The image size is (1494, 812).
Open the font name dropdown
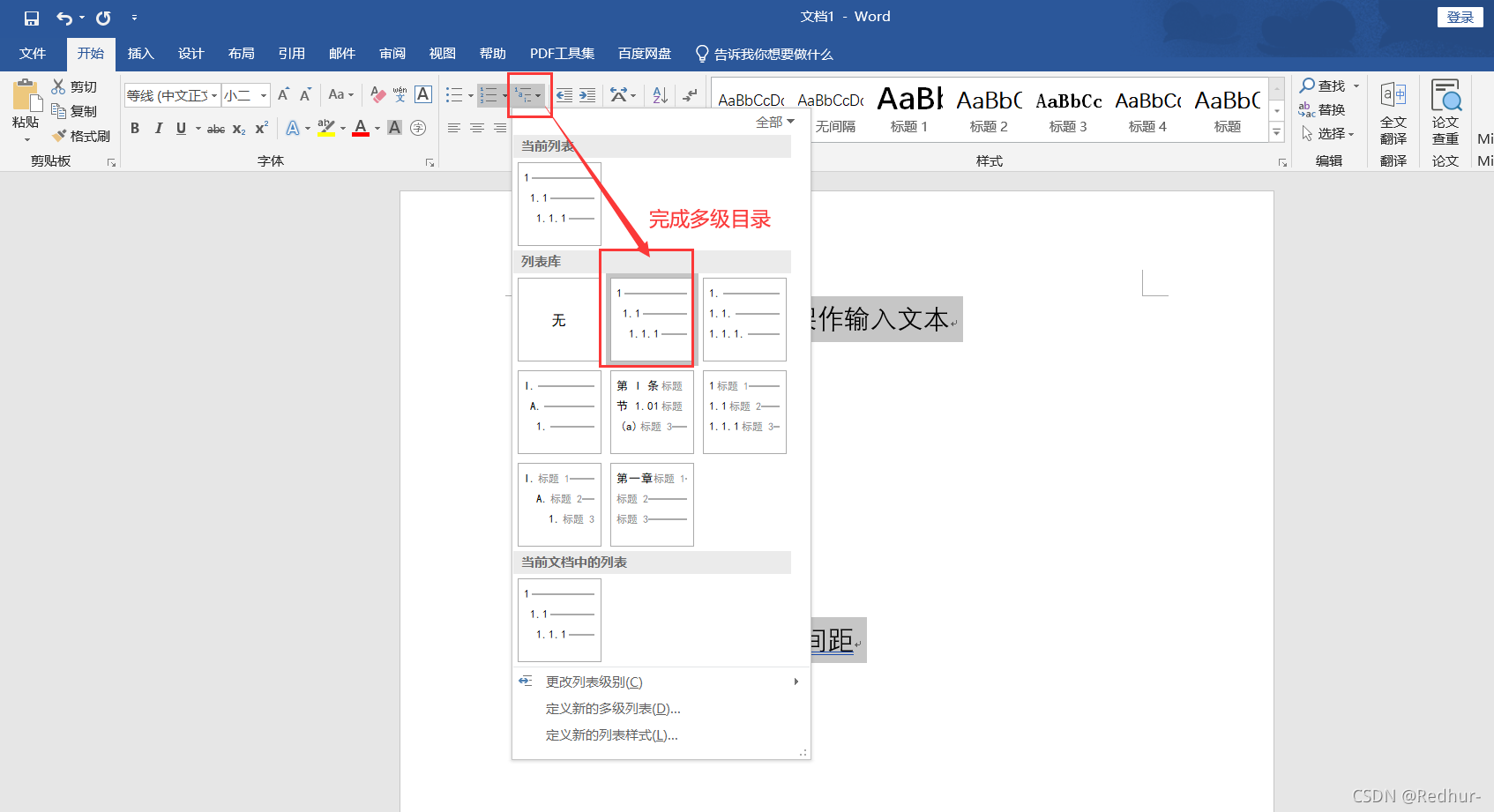(x=213, y=94)
